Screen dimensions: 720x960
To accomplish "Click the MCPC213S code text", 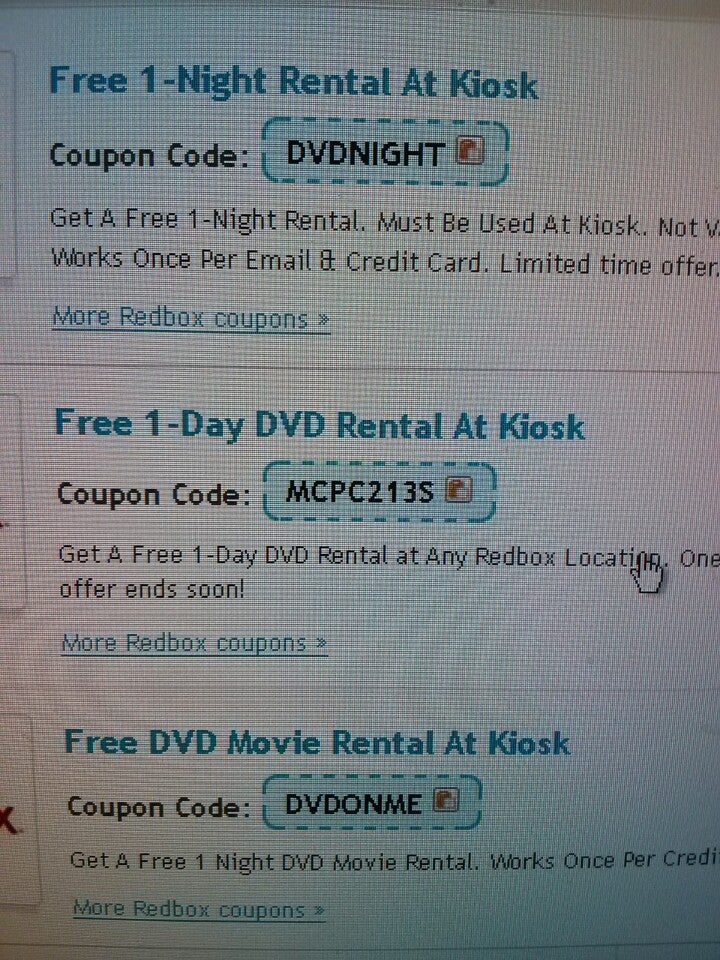I will pos(360,492).
